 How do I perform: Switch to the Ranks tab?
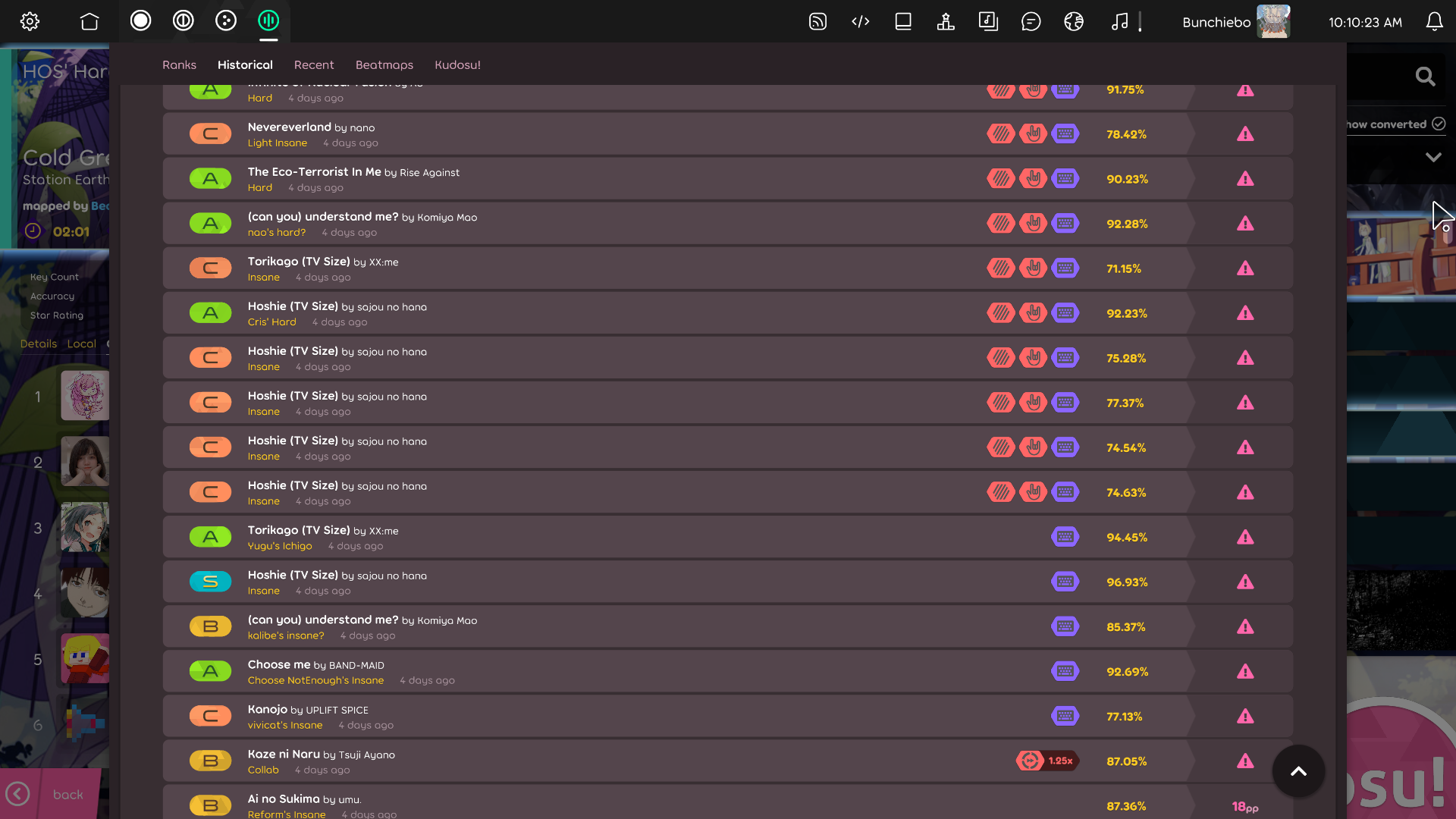point(179,64)
